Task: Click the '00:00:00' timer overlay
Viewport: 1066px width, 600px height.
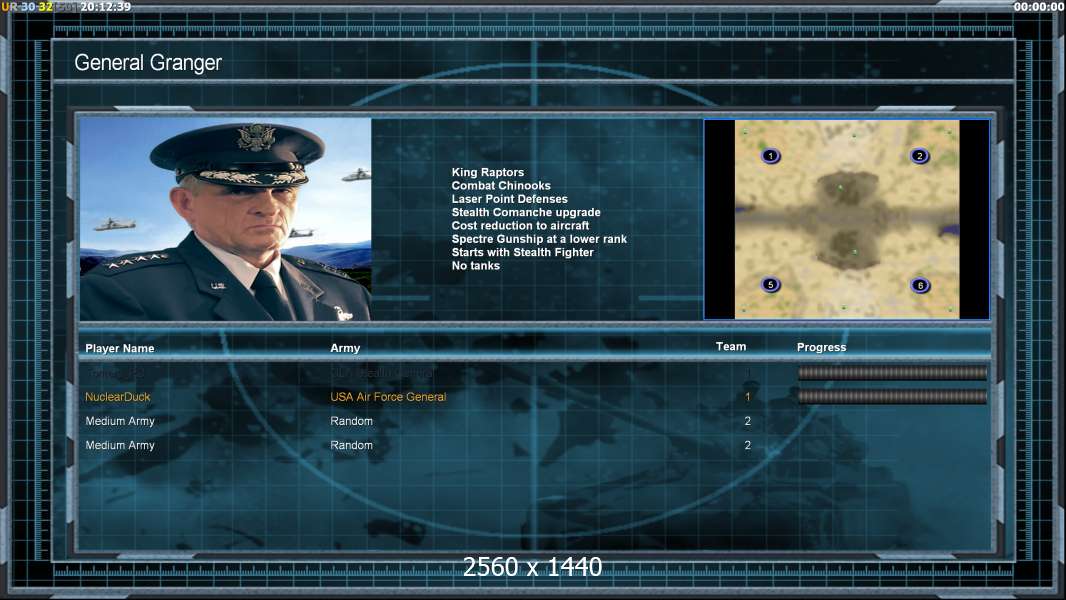Action: pos(1038,6)
